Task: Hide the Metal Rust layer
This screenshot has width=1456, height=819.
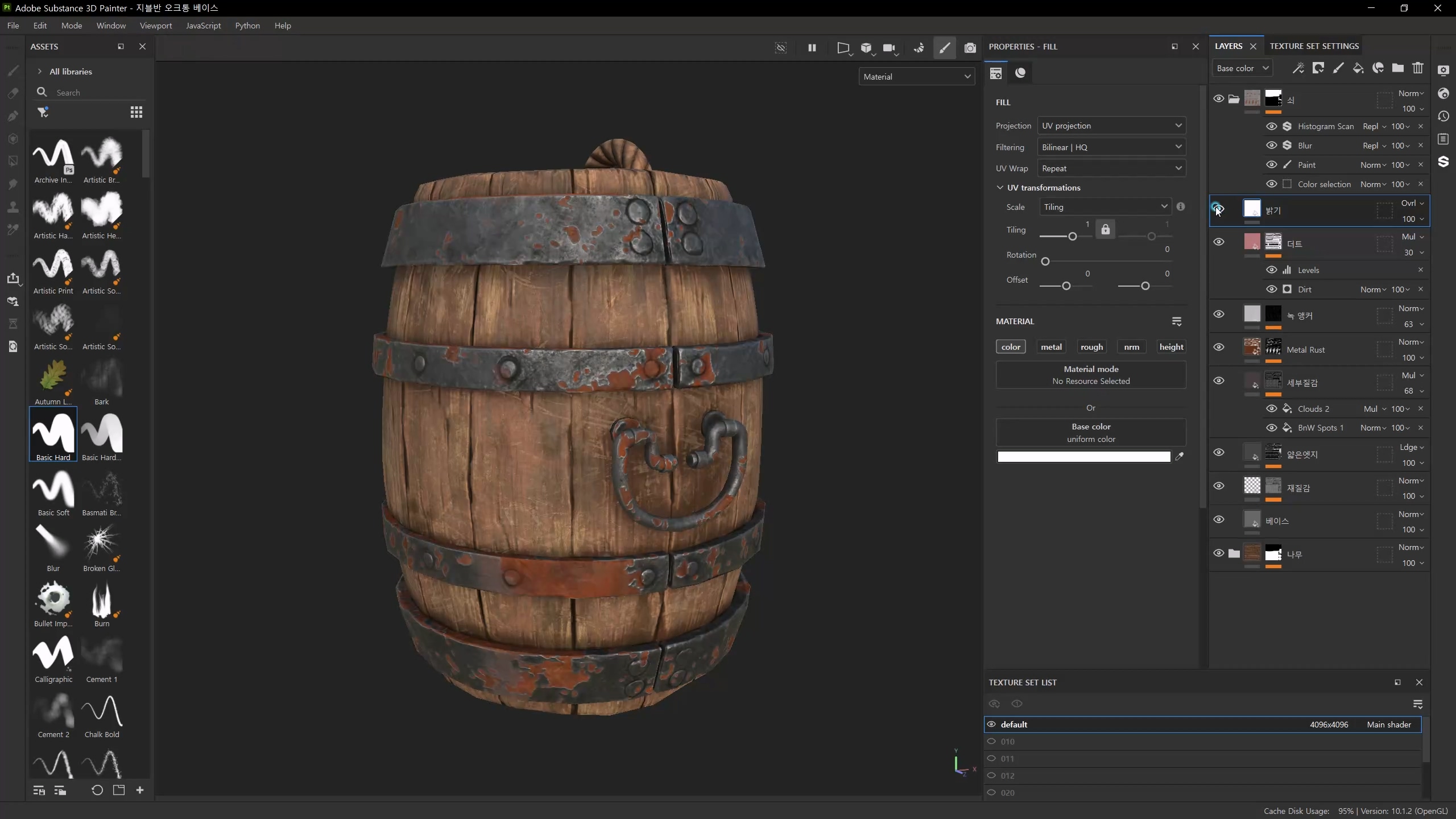Action: tap(1218, 347)
